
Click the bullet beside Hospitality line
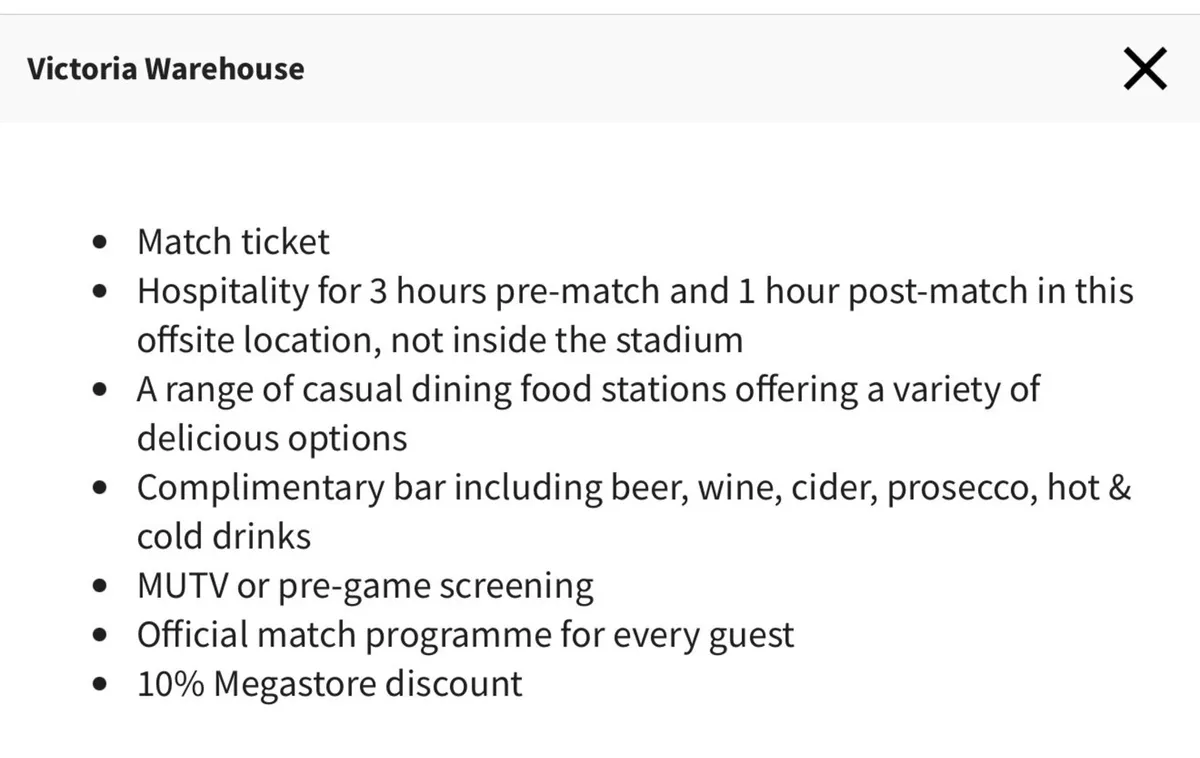click(x=99, y=290)
